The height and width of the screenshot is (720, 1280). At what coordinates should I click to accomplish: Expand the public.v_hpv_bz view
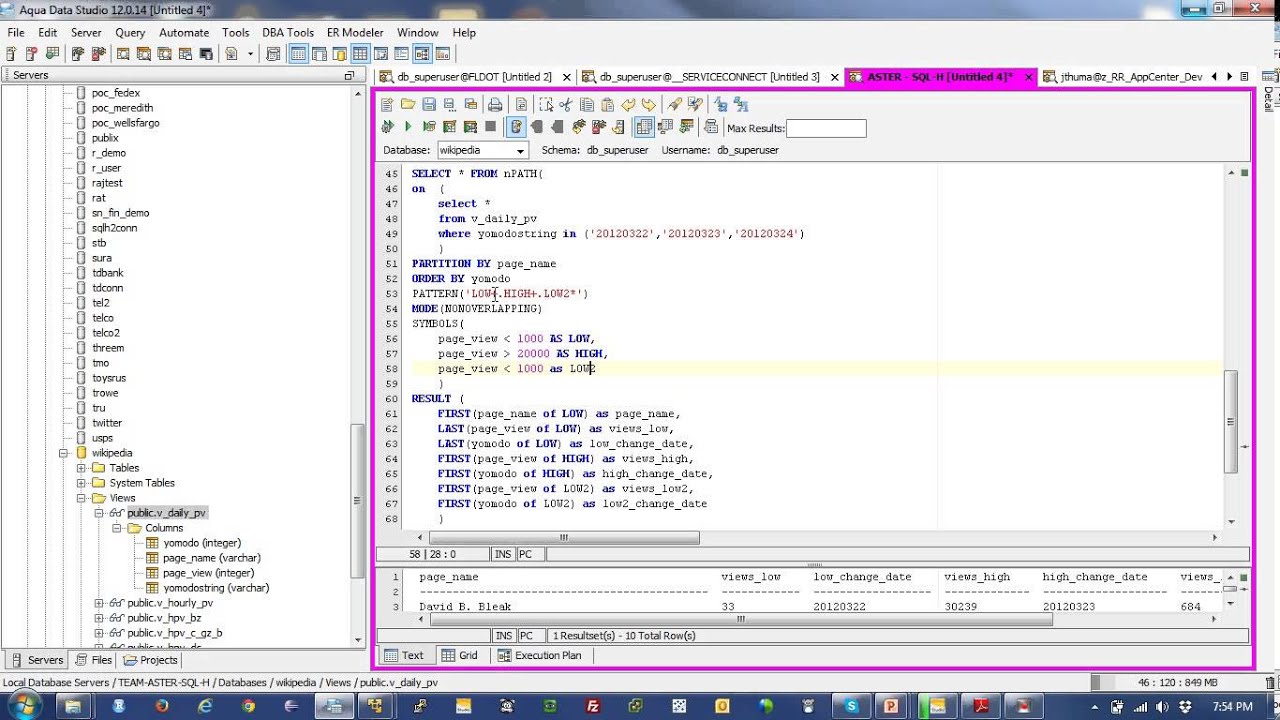[x=99, y=618]
